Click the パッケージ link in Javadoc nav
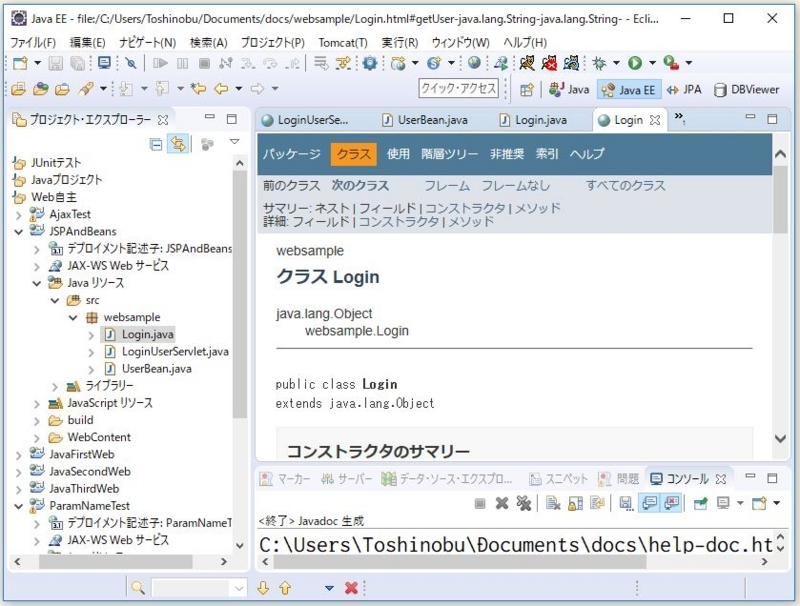Viewport: 800px width, 606px height. coord(292,154)
